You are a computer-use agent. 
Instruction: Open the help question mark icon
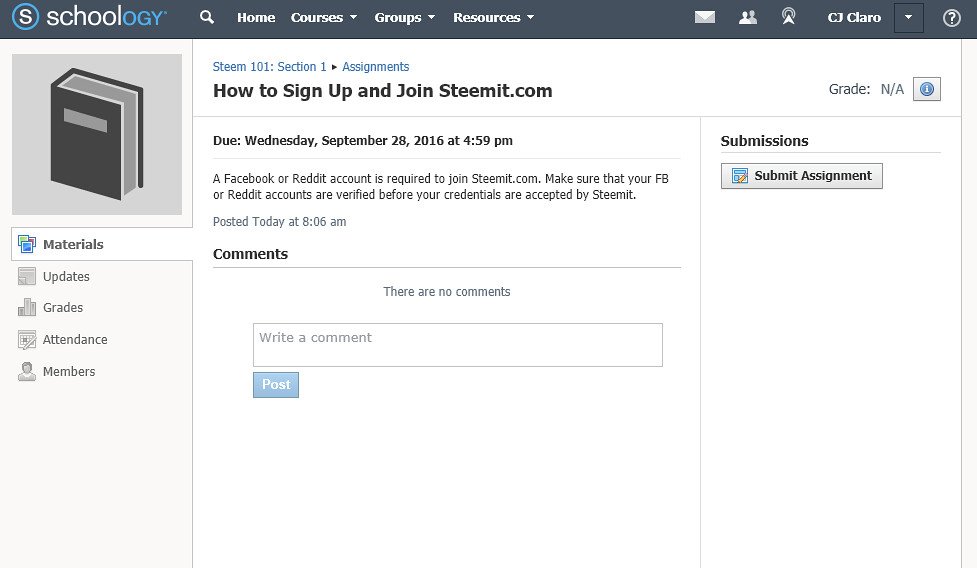coord(951,18)
